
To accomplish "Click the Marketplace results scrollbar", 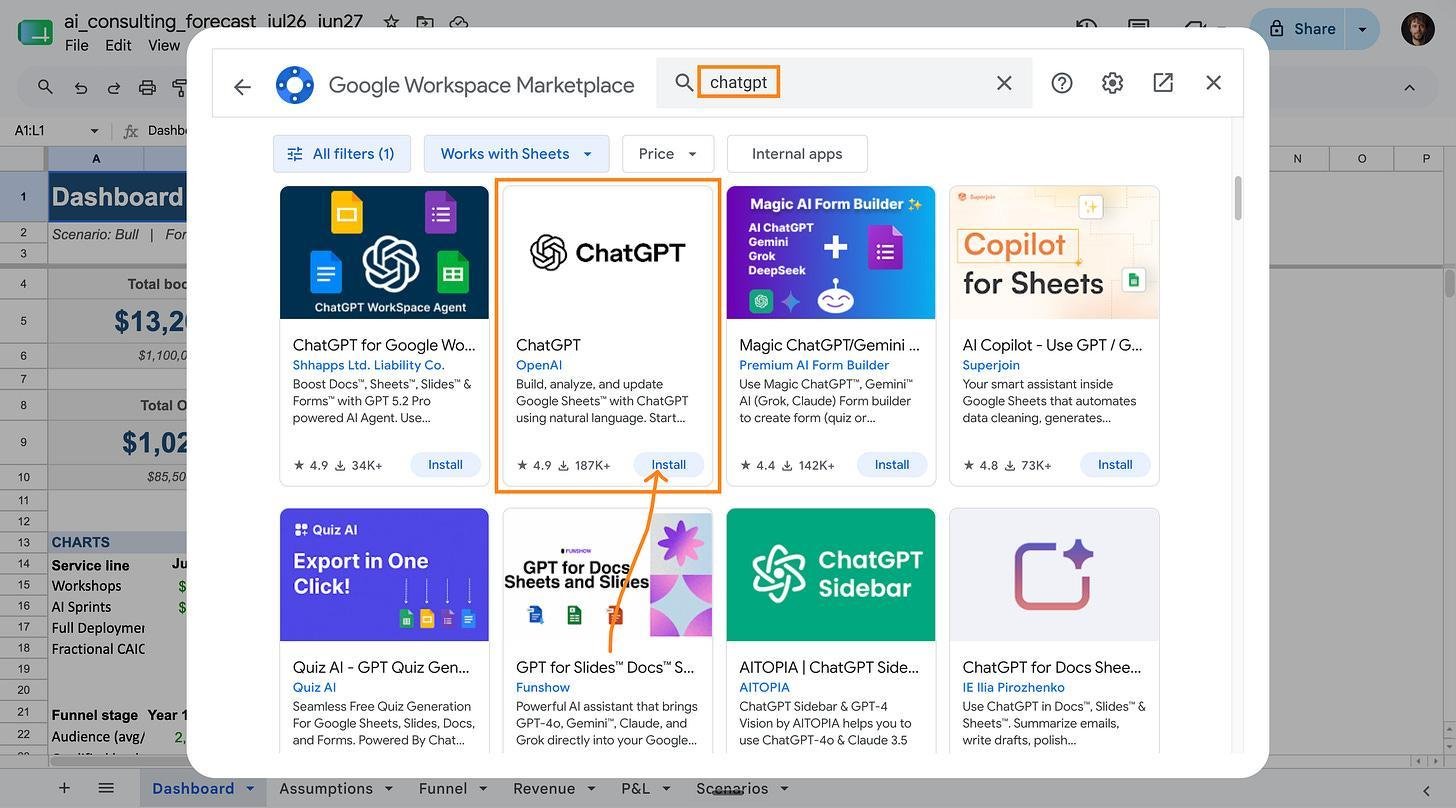I will click(1238, 198).
